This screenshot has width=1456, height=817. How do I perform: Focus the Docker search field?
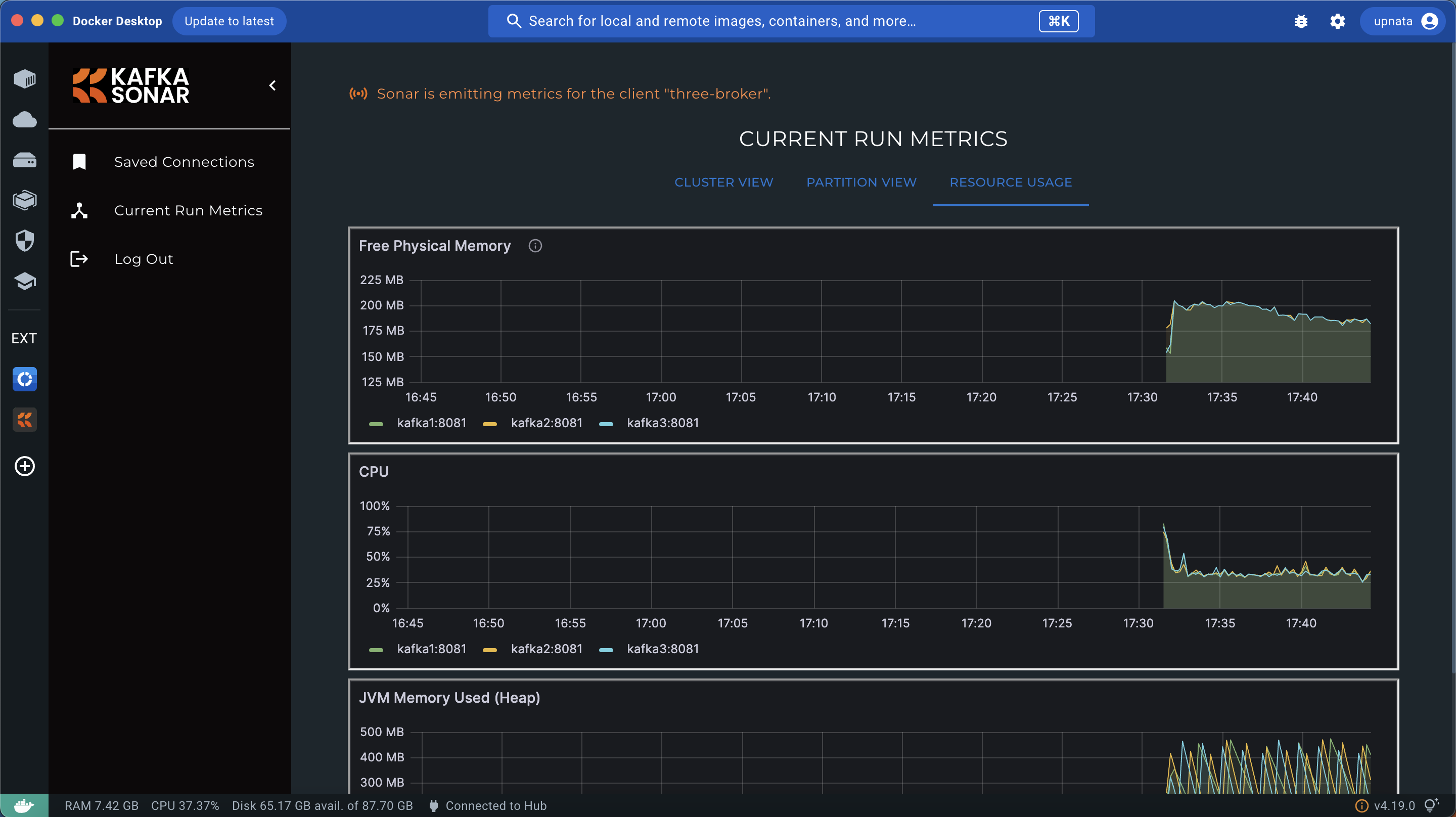[791, 21]
